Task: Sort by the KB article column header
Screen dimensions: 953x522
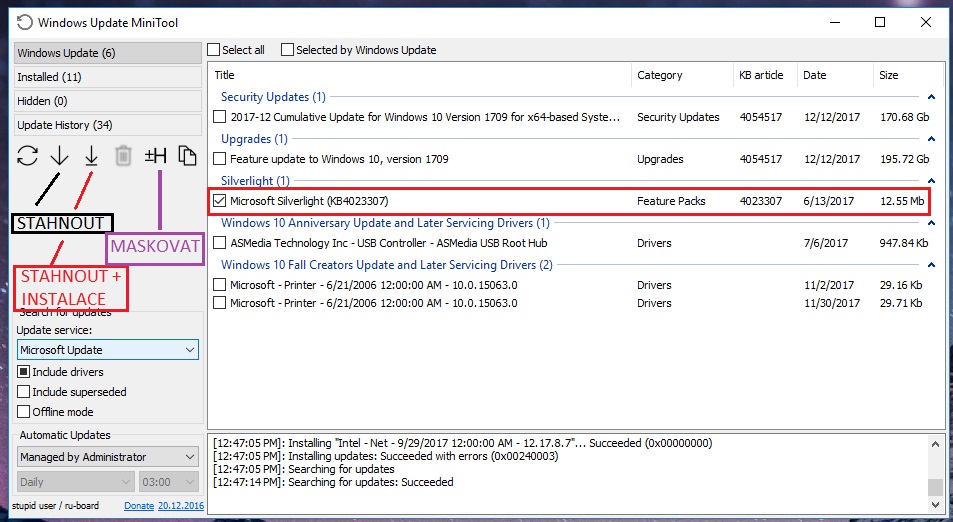Action: point(766,75)
